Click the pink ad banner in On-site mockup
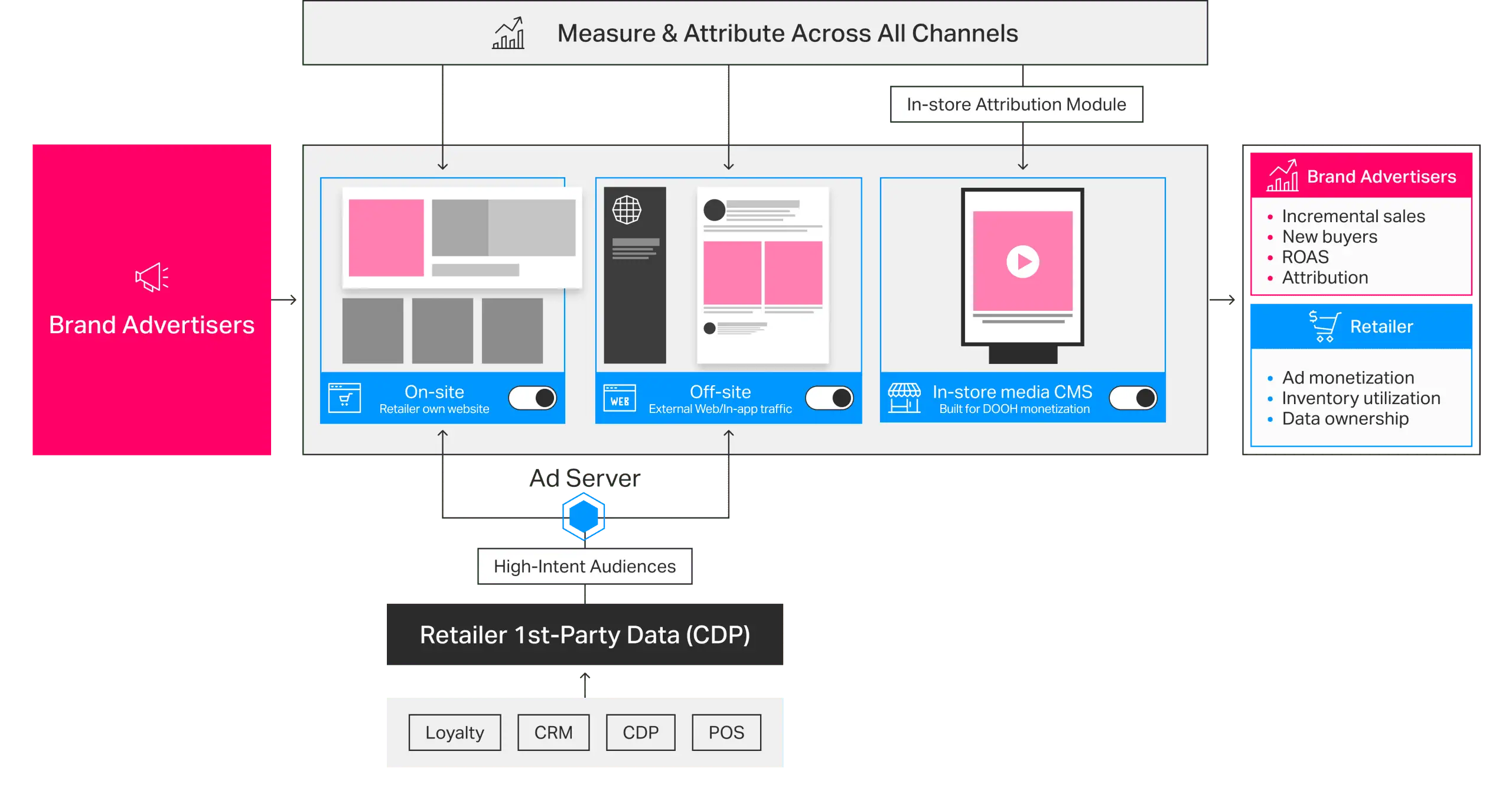The width and height of the screenshot is (1512, 800). tap(386, 238)
